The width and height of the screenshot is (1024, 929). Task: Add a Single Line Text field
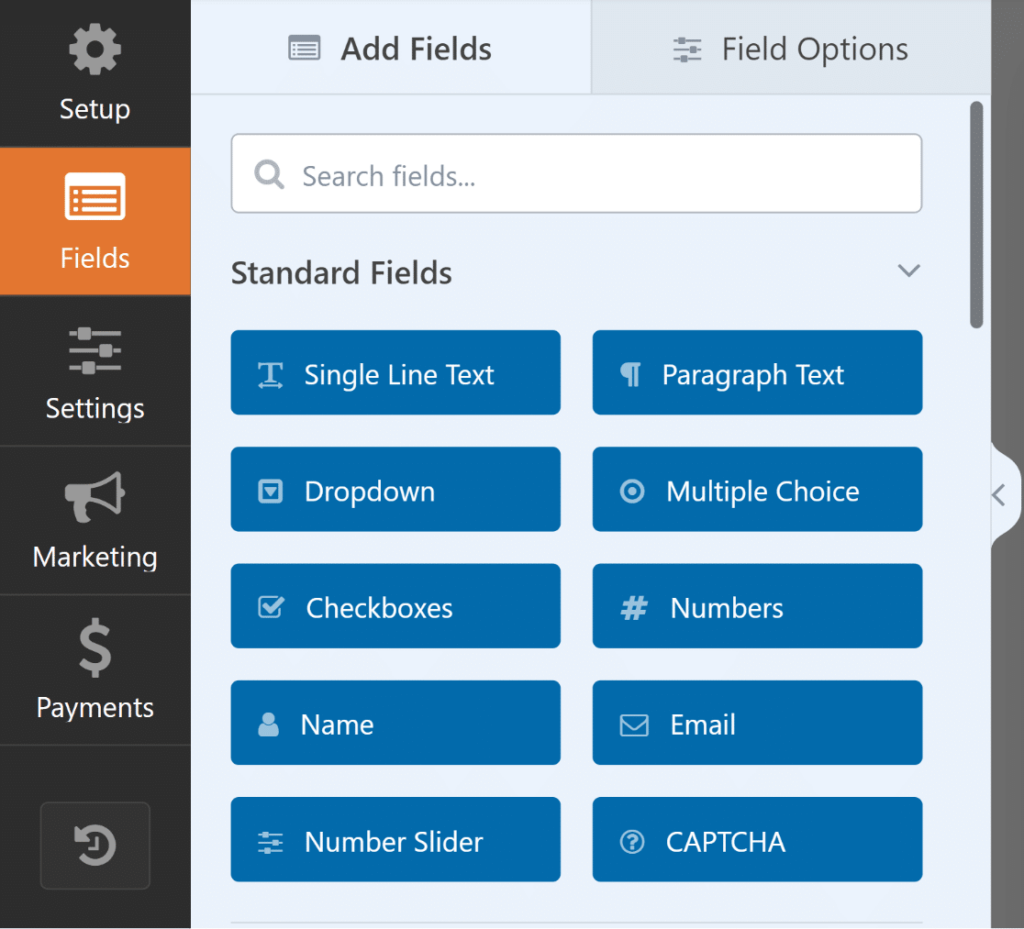point(395,373)
